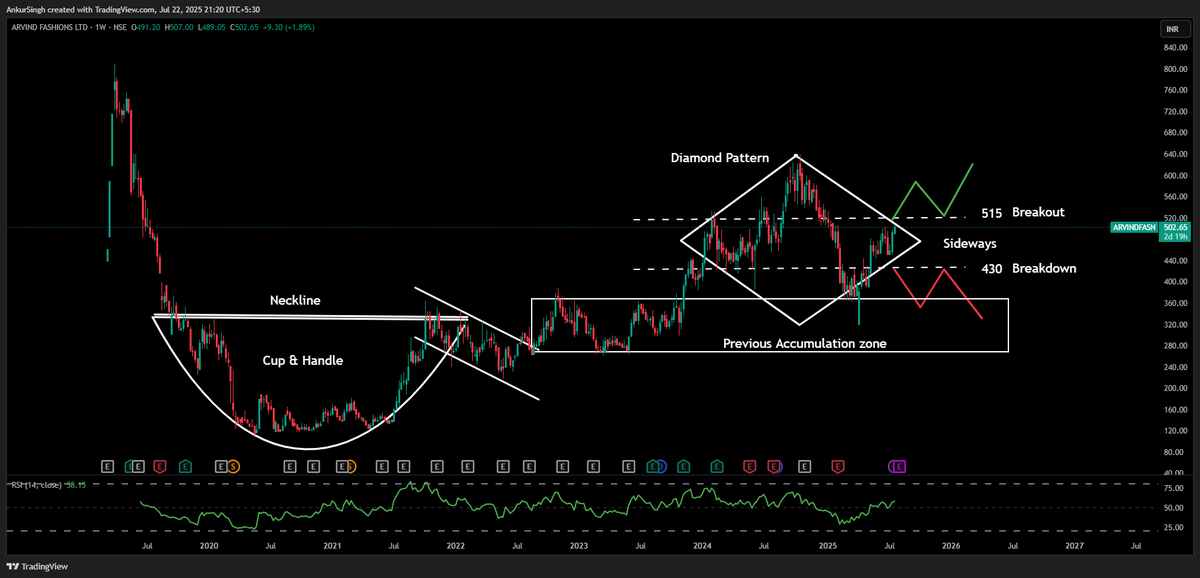This screenshot has width=1200, height=578.
Task: Click the ARVINDFASN symbol label on price axis
Action: pyautogui.click(x=1133, y=228)
